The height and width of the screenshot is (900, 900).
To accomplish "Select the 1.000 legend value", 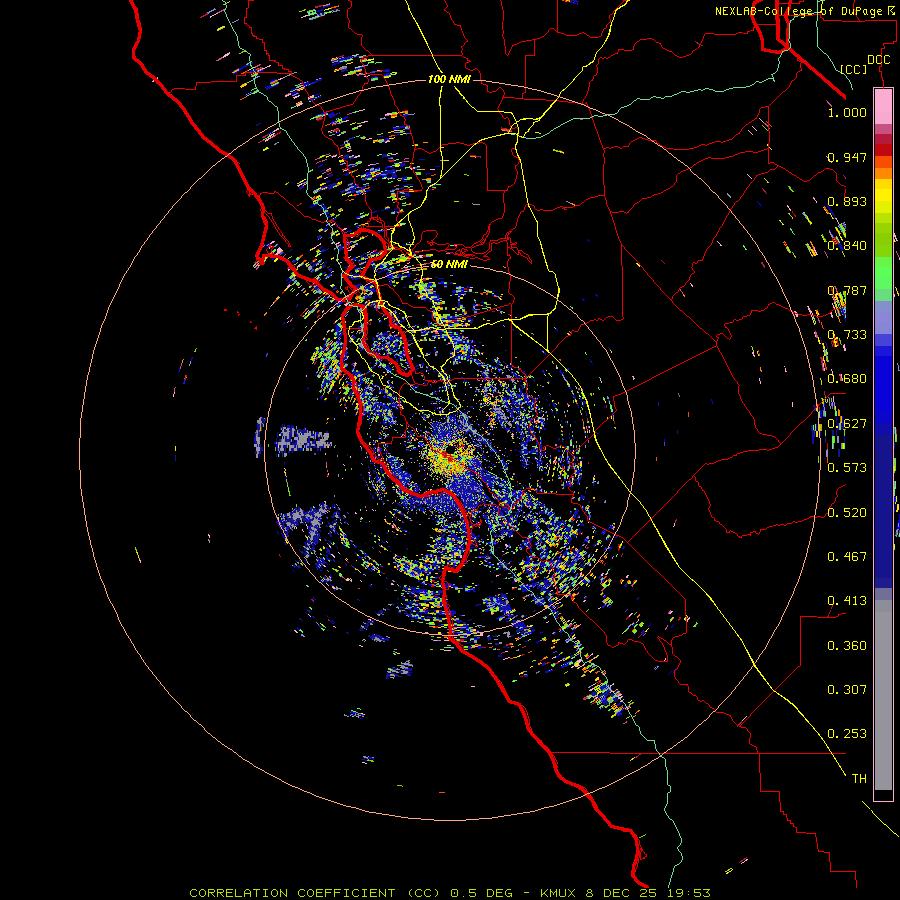I will (x=847, y=112).
